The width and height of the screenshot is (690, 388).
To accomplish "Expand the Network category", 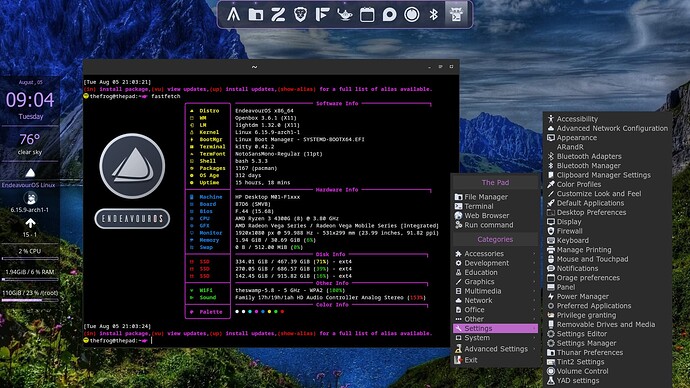I will [495, 300].
